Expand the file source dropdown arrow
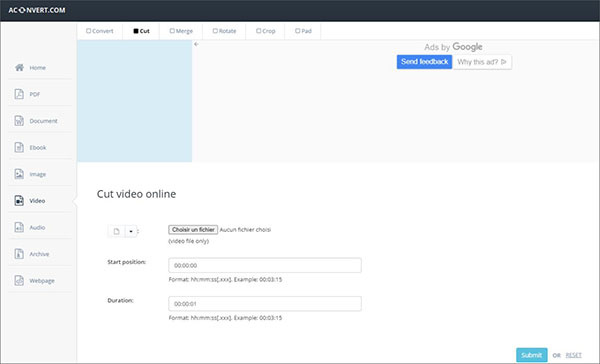This screenshot has width=600, height=364. coord(130,231)
